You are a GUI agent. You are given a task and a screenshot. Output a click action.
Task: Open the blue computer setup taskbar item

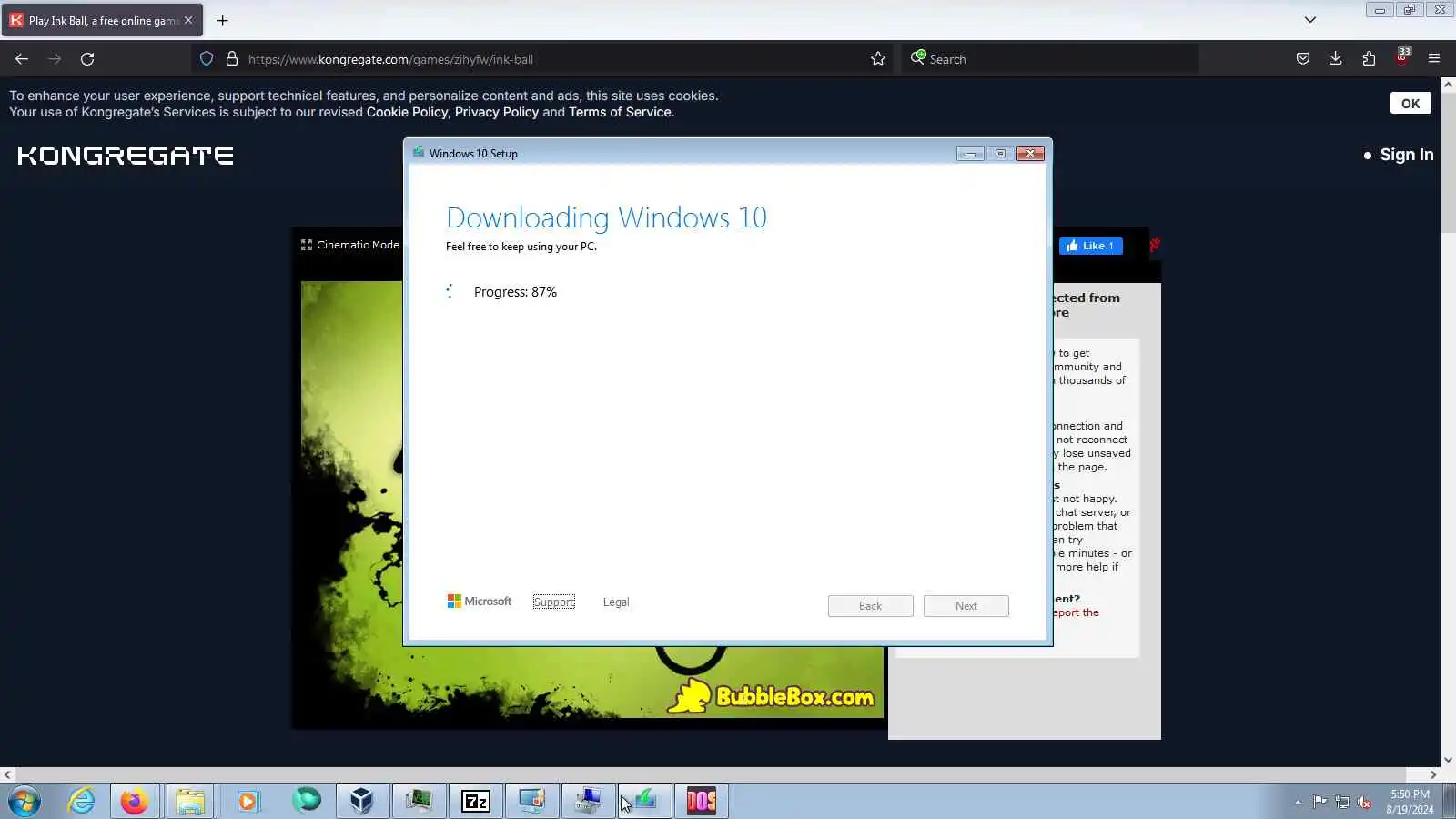(x=589, y=802)
